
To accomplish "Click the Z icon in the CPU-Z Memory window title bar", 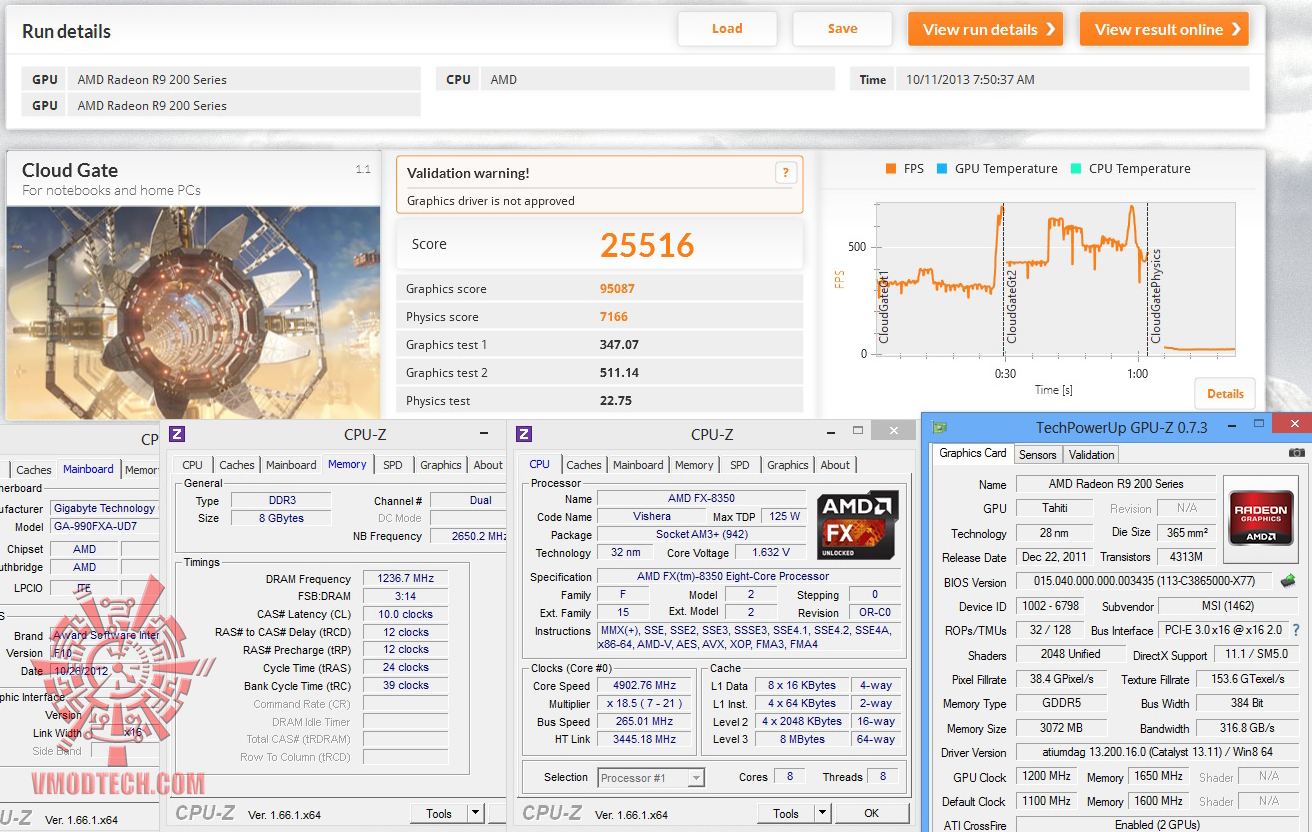I will (177, 434).
